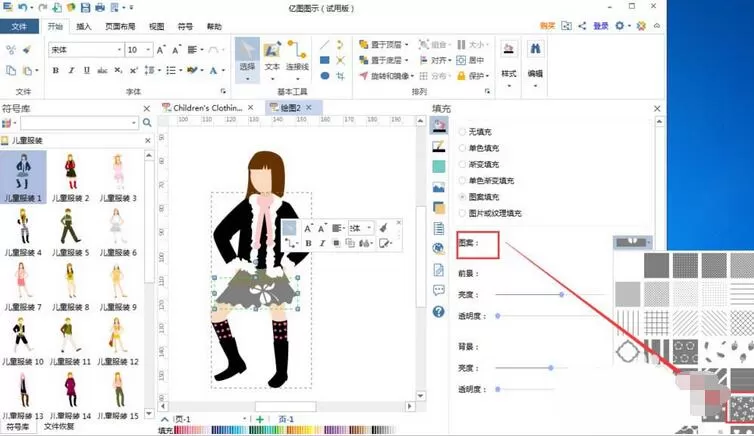Open the fill bucket icon in sidebar

(439, 125)
